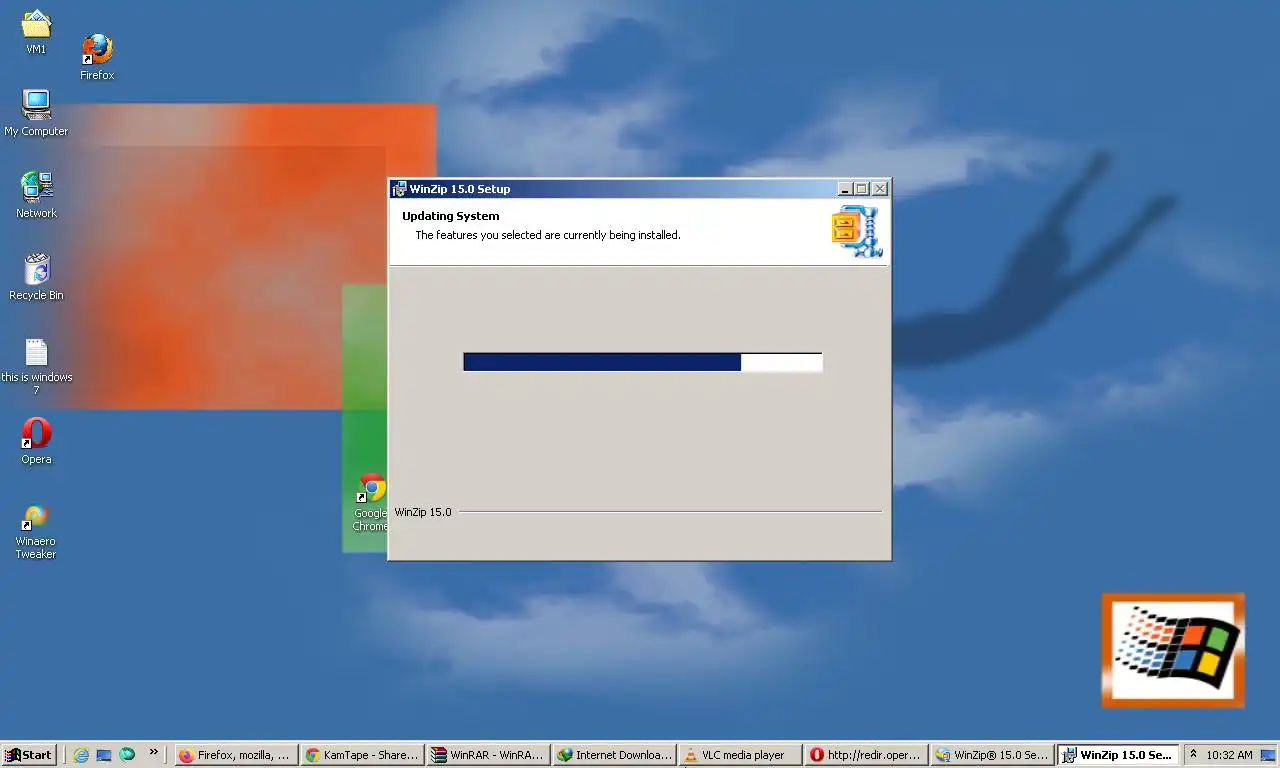Minimize the WinZip 15.0 Setup window
Screen dimensions: 1280x768
pyautogui.click(x=845, y=189)
